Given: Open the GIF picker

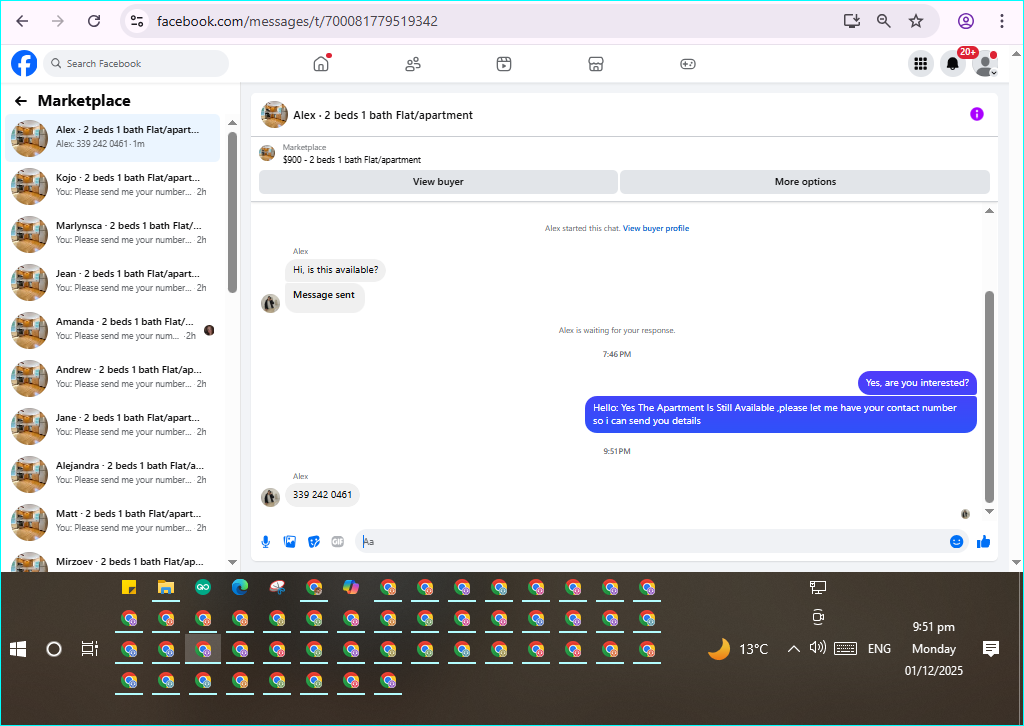Looking at the screenshot, I should 338,542.
